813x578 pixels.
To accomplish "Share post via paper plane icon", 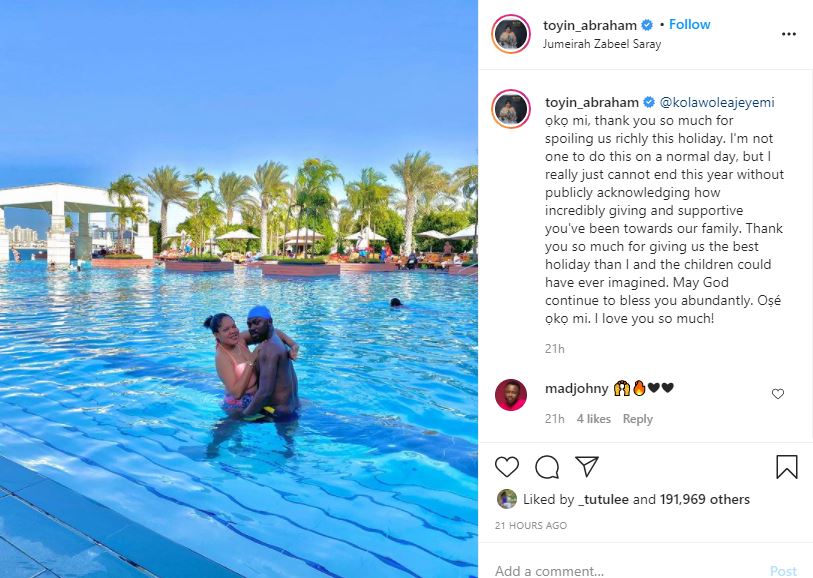I will pos(587,466).
